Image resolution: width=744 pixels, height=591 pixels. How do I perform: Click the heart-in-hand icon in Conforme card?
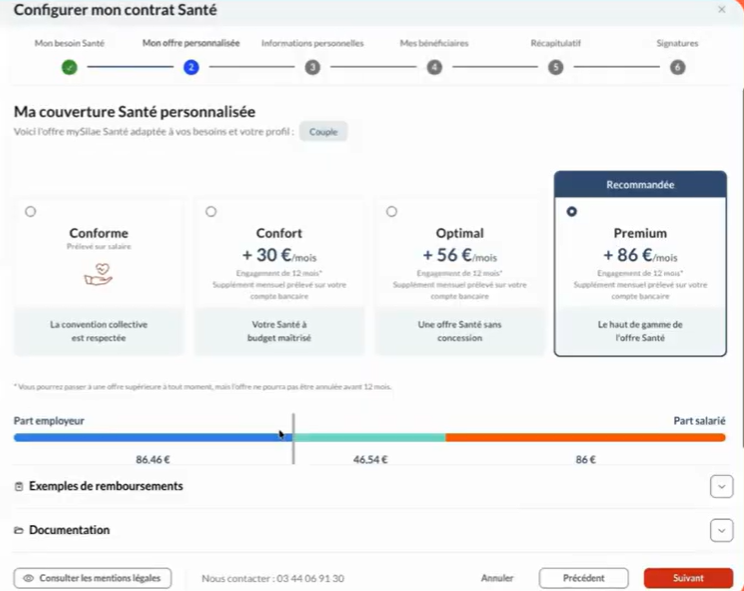98,275
